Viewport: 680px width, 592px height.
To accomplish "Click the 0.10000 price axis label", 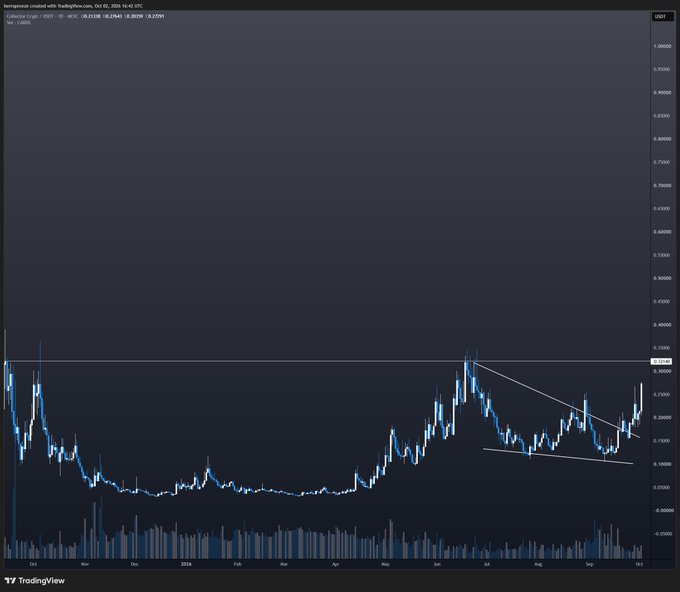I will tap(662, 464).
